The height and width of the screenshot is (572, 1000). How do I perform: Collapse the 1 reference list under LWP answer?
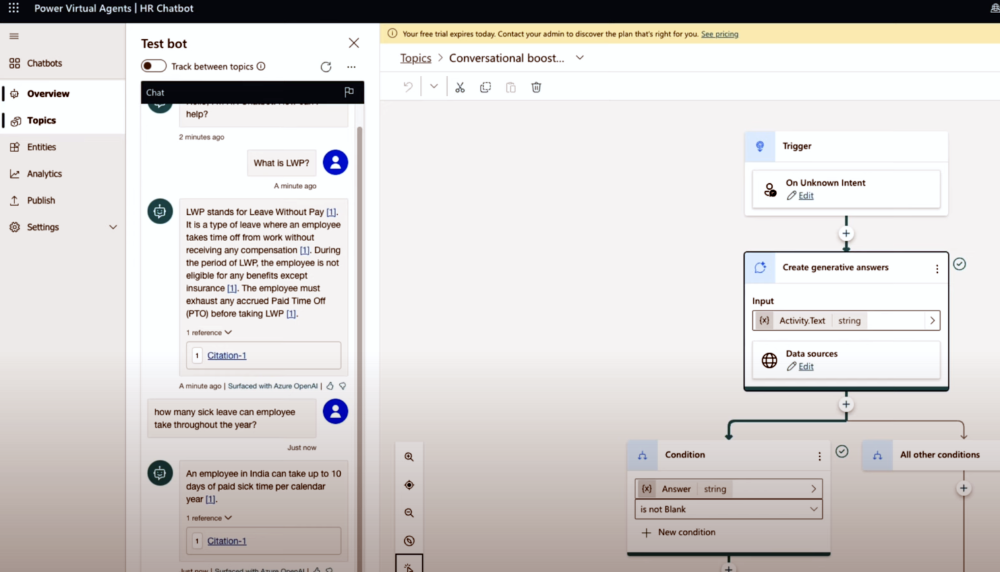[209, 332]
